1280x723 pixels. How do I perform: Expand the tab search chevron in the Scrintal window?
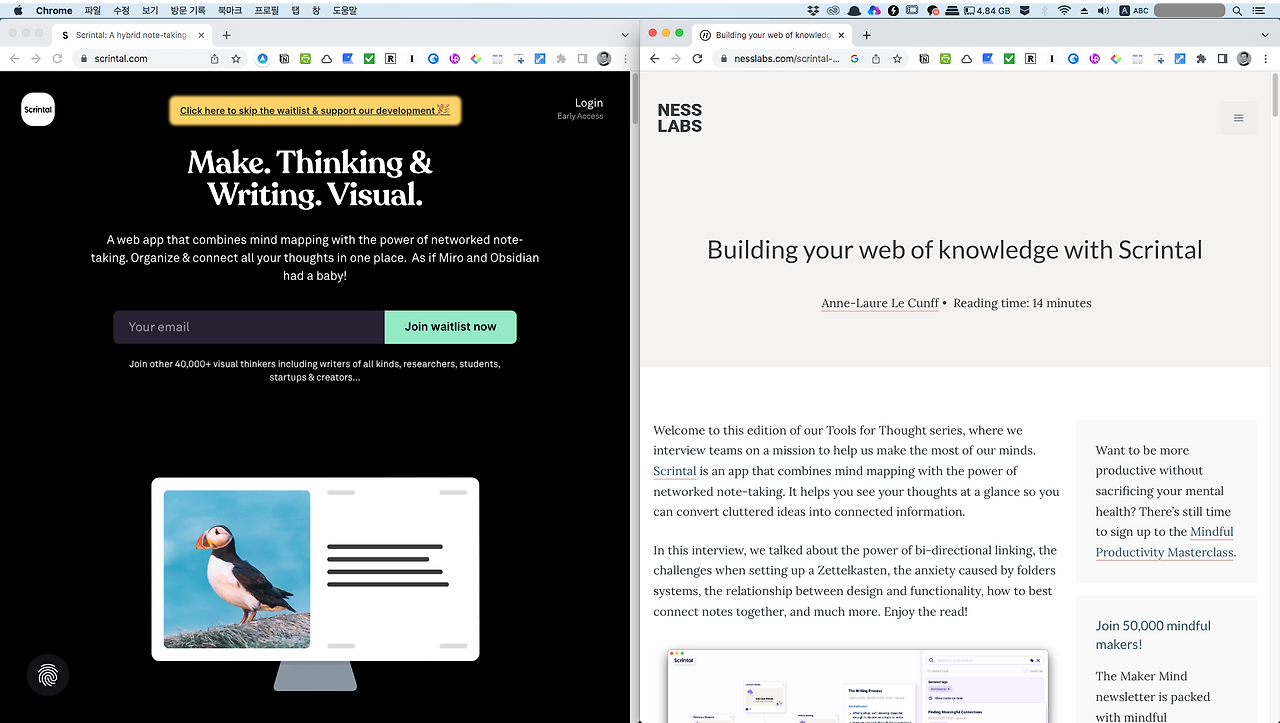626,35
